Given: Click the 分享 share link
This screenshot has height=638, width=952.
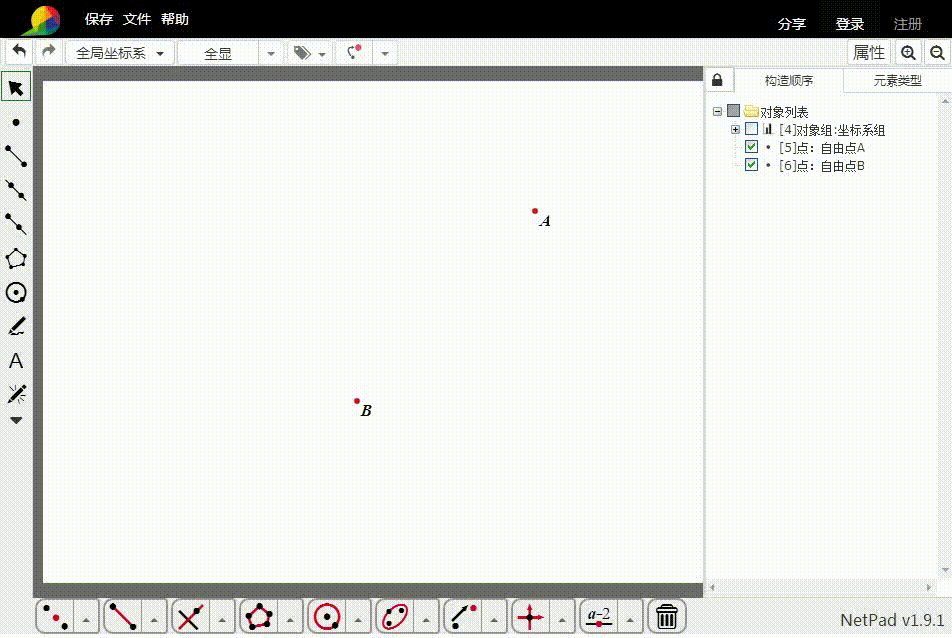Looking at the screenshot, I should click(x=792, y=24).
